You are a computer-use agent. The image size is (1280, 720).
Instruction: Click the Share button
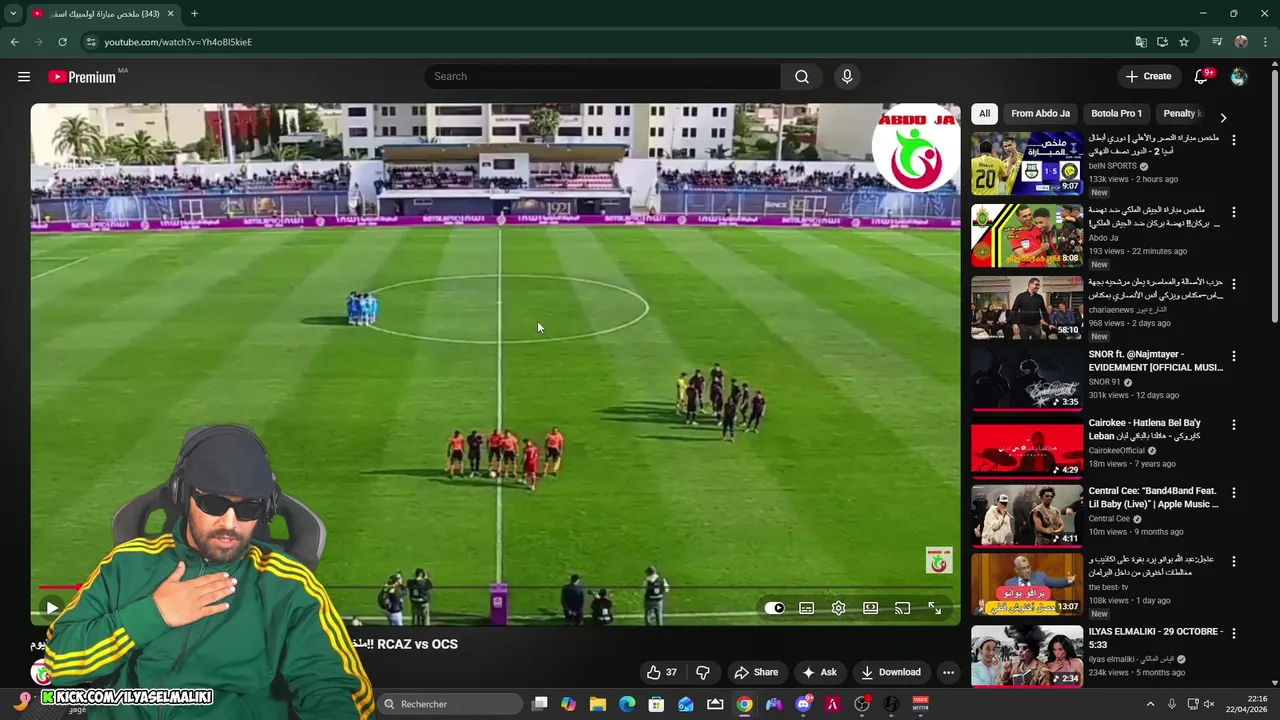(x=755, y=672)
